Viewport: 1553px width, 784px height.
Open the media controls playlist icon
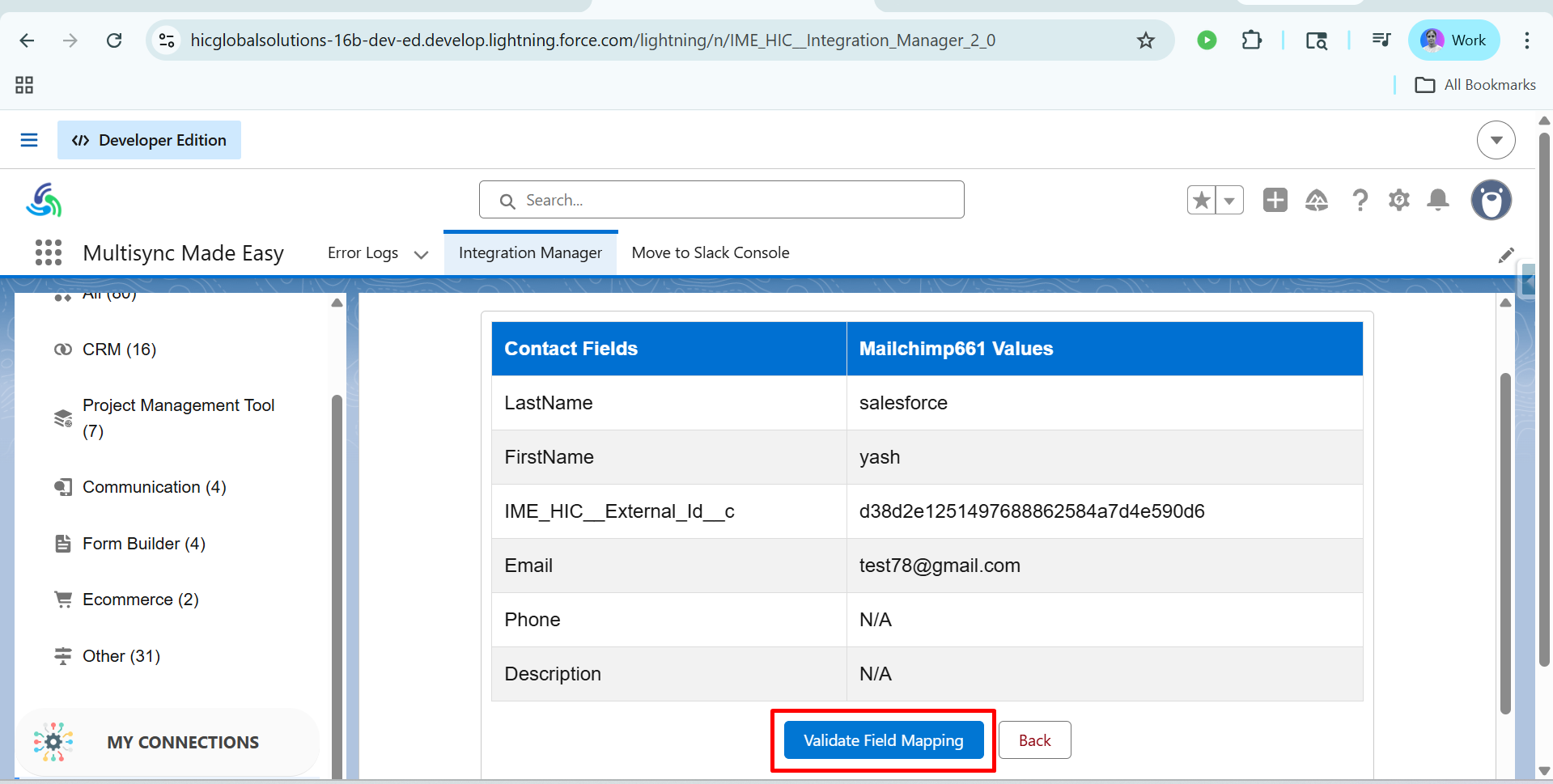1381,40
